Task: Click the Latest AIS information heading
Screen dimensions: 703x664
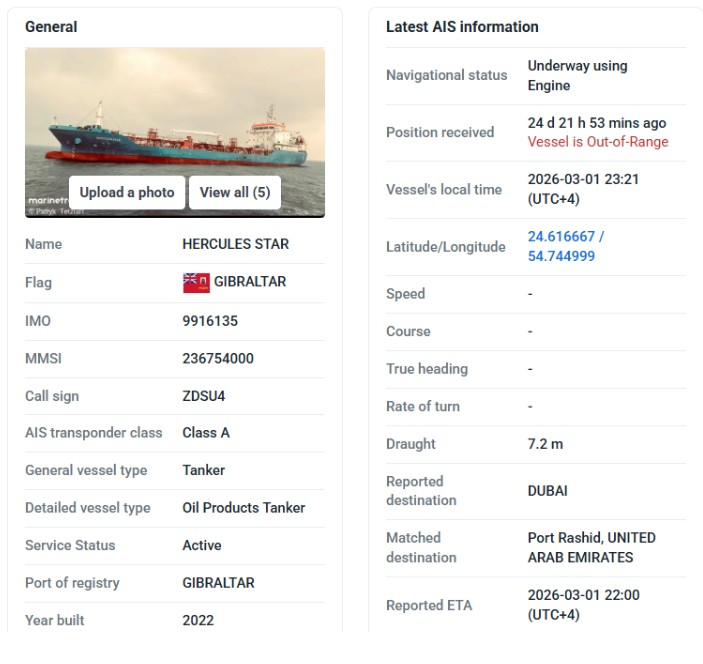Action: (x=462, y=27)
